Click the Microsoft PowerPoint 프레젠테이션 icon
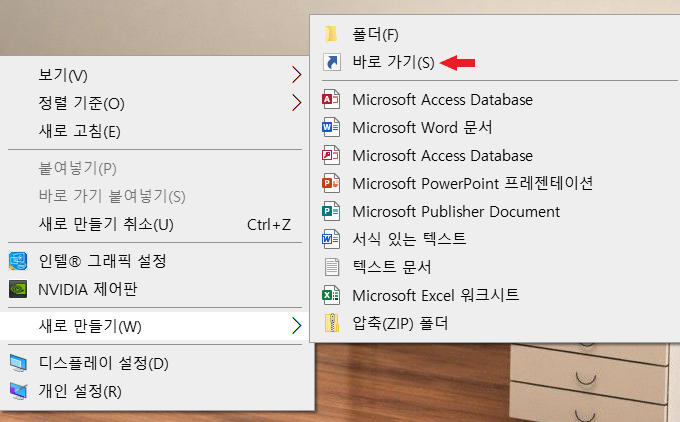The height and width of the screenshot is (422, 680). [331, 183]
